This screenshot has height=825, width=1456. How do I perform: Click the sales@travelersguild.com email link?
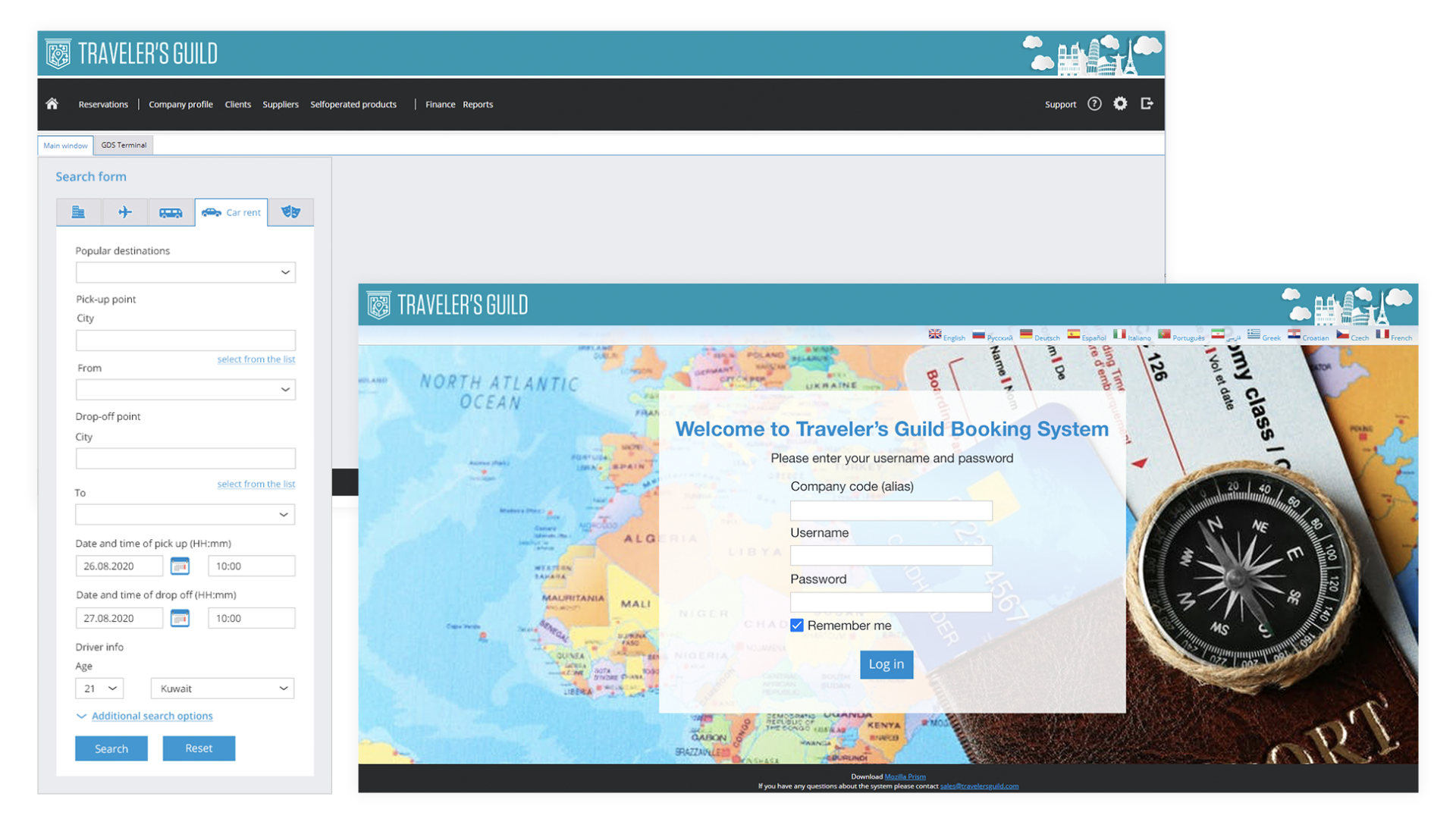[979, 786]
